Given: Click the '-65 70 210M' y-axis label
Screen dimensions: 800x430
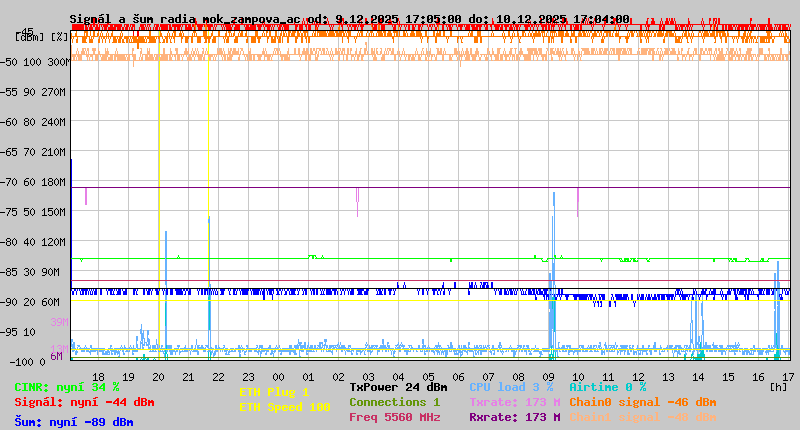Looking at the screenshot, I should (x=33, y=153).
